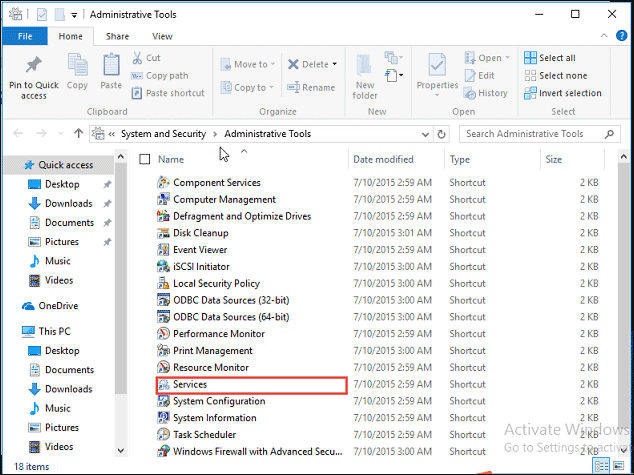The height and width of the screenshot is (475, 634).
Task: Click the Select all icon
Action: (x=530, y=58)
